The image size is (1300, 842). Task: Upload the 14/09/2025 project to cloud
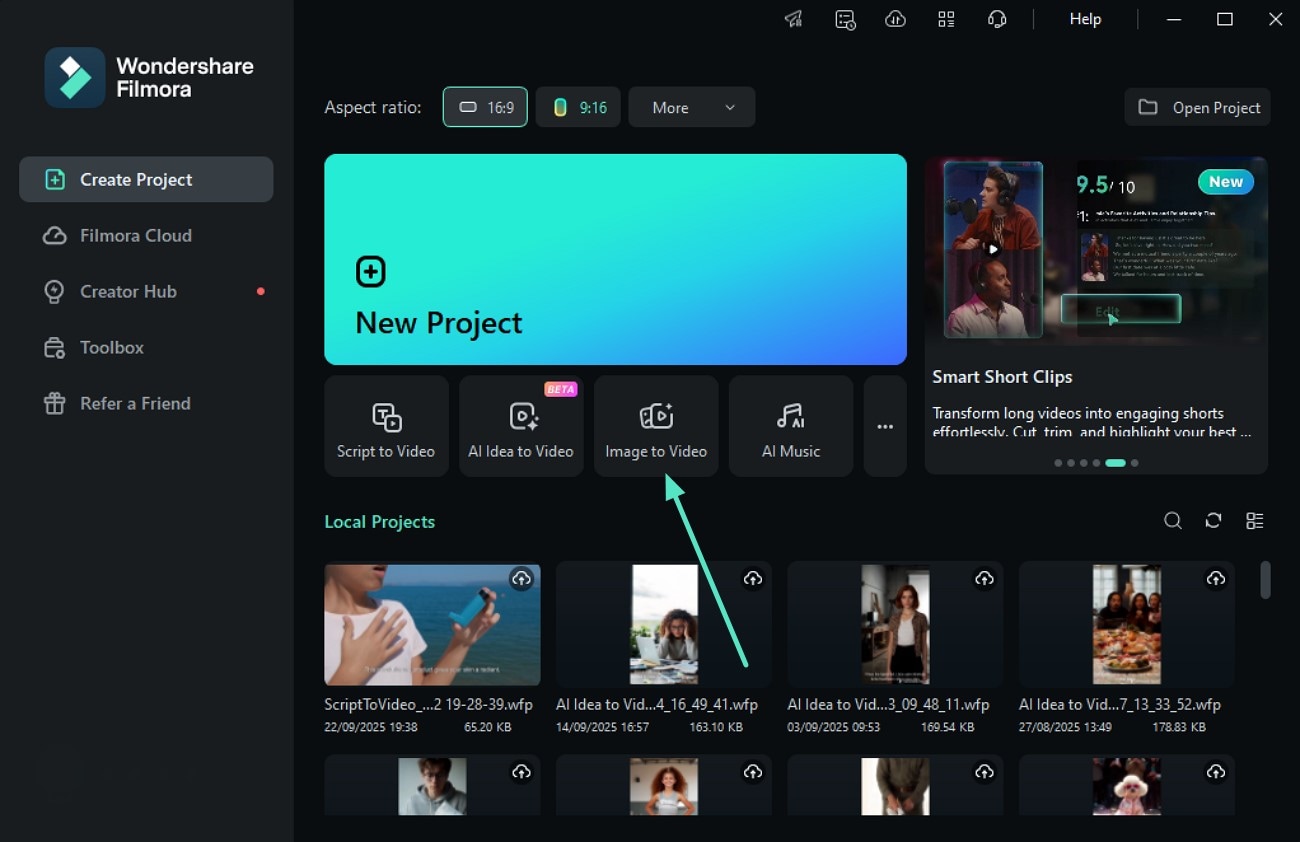click(x=753, y=578)
